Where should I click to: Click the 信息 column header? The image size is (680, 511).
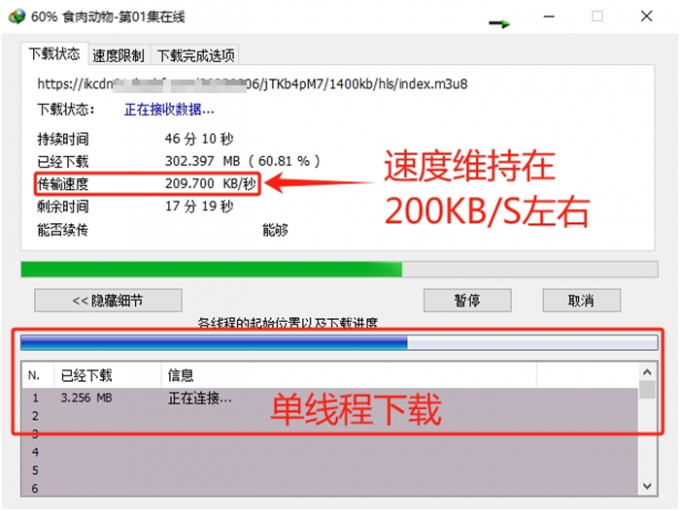(349, 375)
